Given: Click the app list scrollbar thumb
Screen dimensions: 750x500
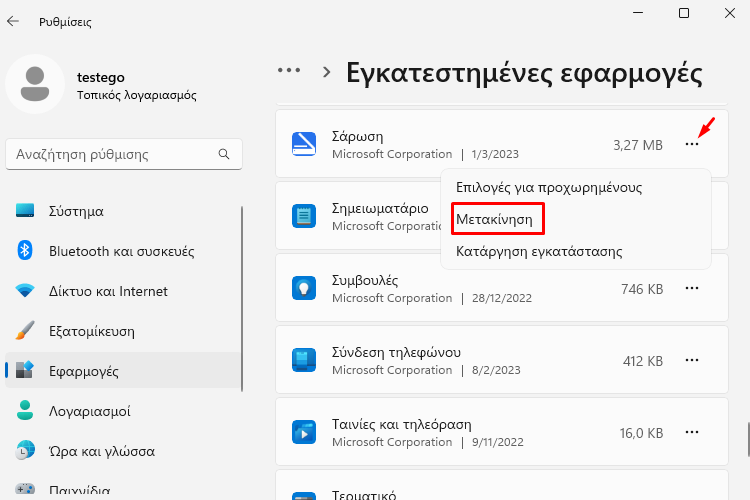Looking at the screenshot, I should pos(748,439).
